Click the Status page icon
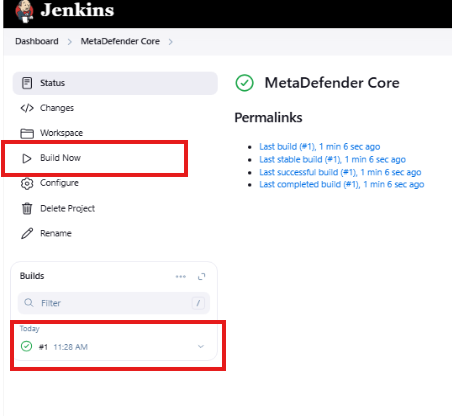The image size is (452, 416). pos(27,83)
